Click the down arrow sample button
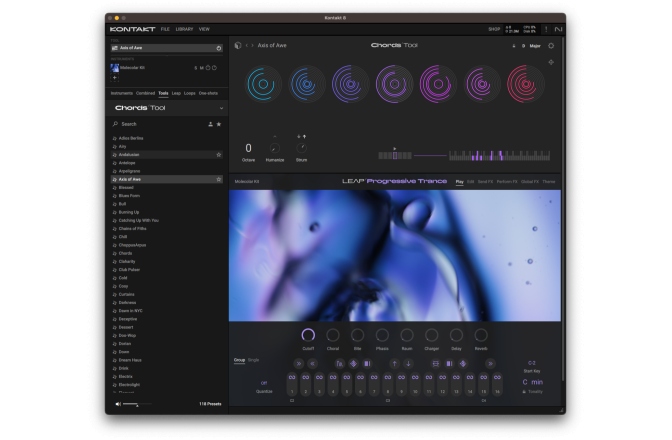Screen dimensions: 672x440 coord(408,364)
